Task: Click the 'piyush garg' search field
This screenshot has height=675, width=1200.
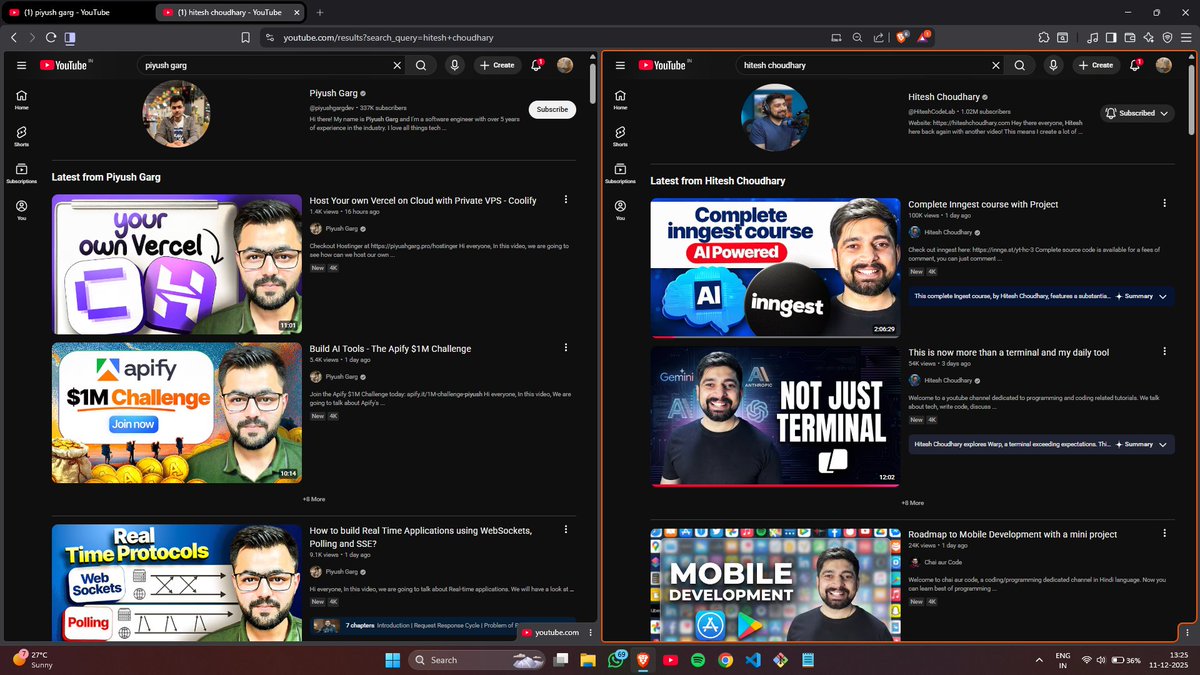Action: pyautogui.click(x=265, y=65)
